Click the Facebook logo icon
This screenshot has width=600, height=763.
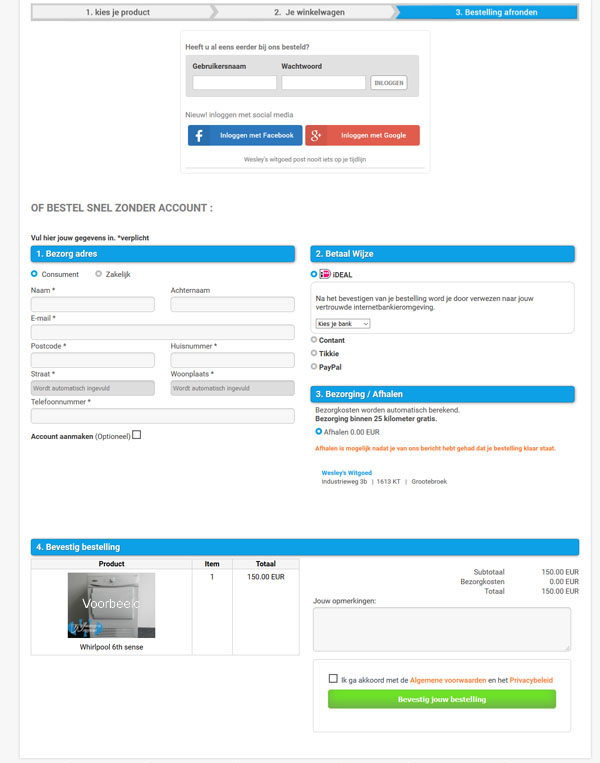[199, 135]
